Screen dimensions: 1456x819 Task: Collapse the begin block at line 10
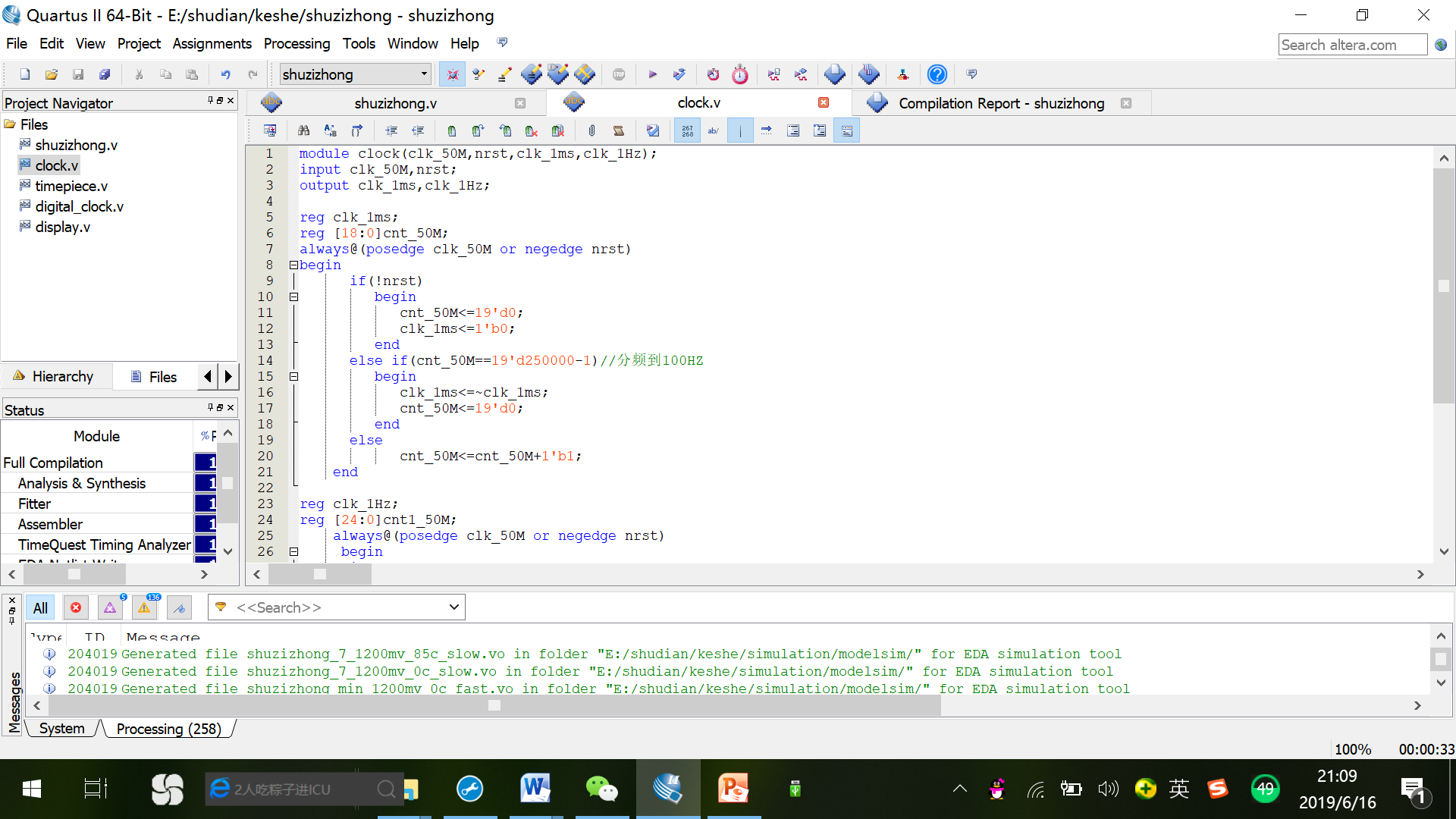(293, 297)
